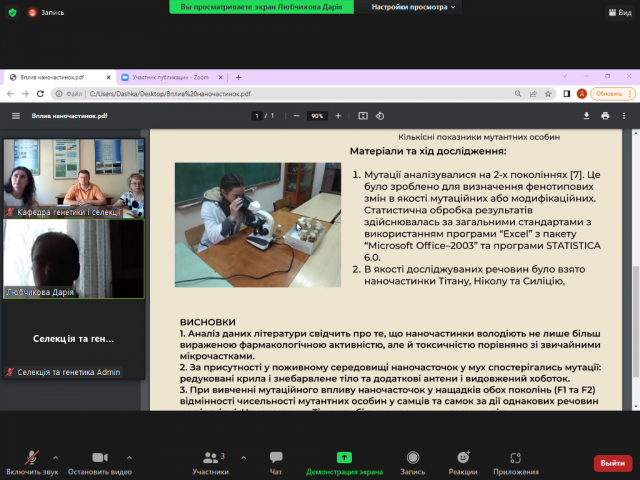
Task: Select the Вплив наночастинок.pdf browser tab
Action: [x=55, y=77]
